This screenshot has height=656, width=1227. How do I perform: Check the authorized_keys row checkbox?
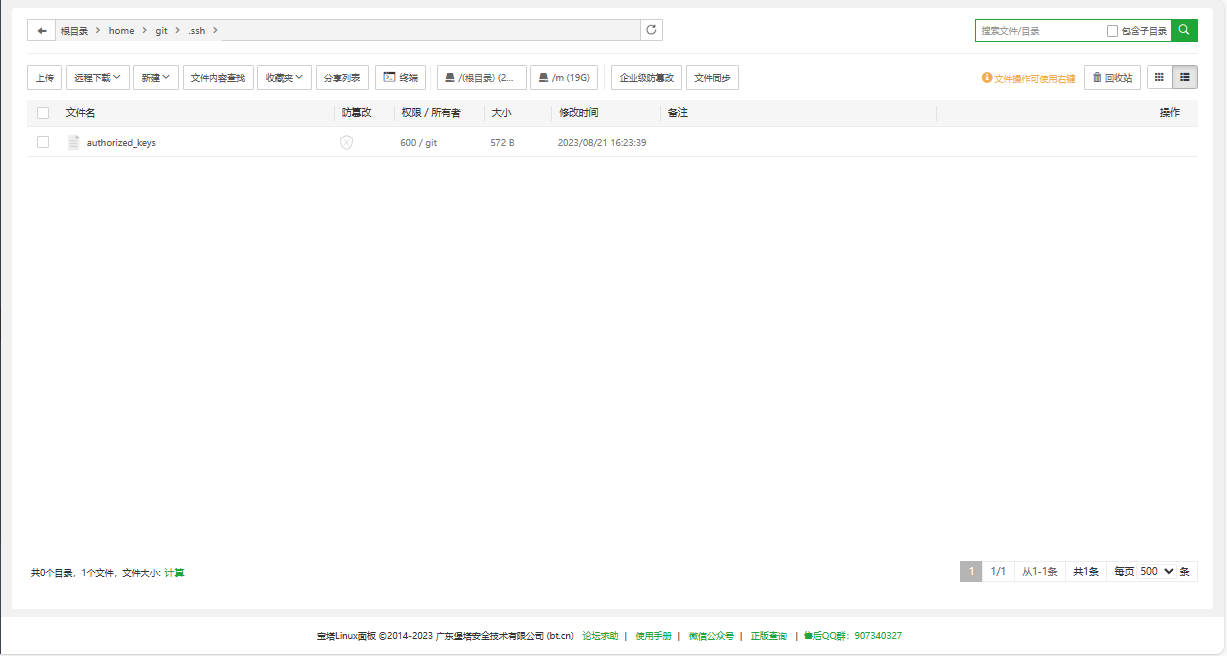coord(42,142)
